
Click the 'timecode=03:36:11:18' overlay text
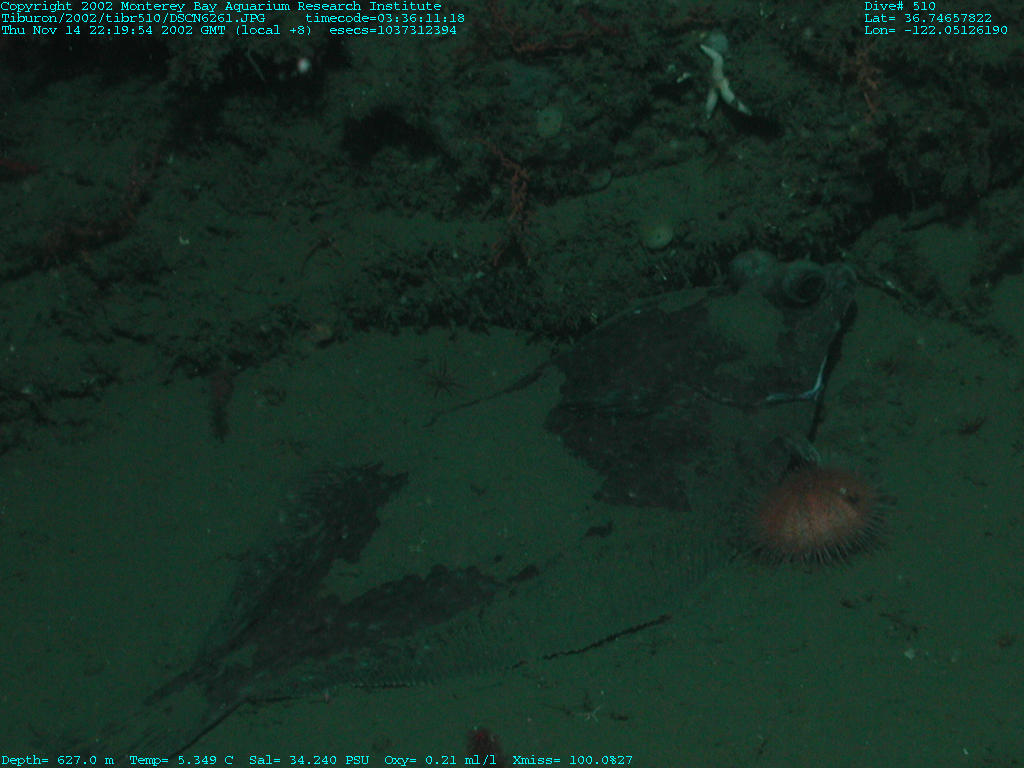[385, 18]
